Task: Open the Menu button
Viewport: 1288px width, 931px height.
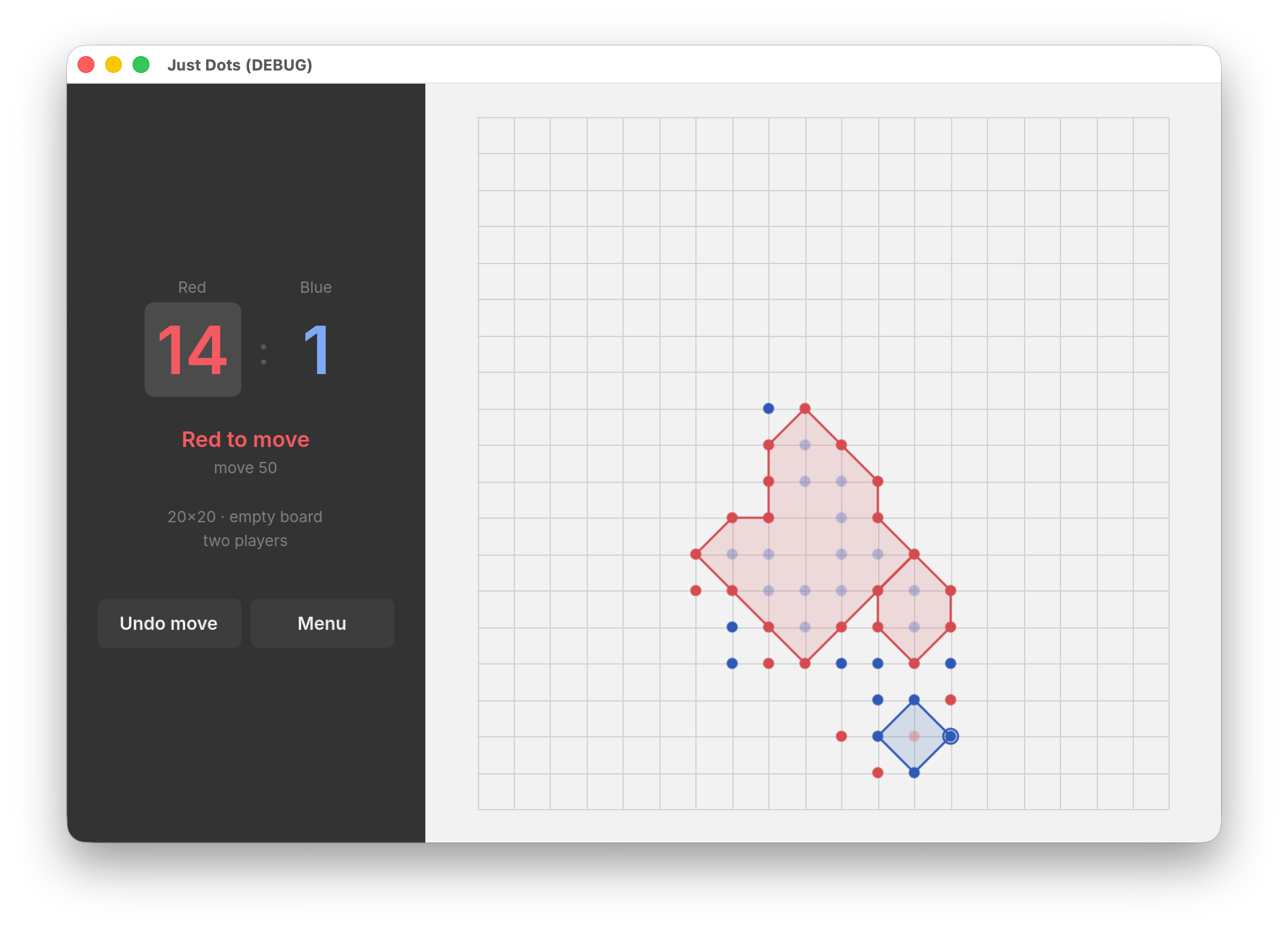Action: (x=322, y=623)
